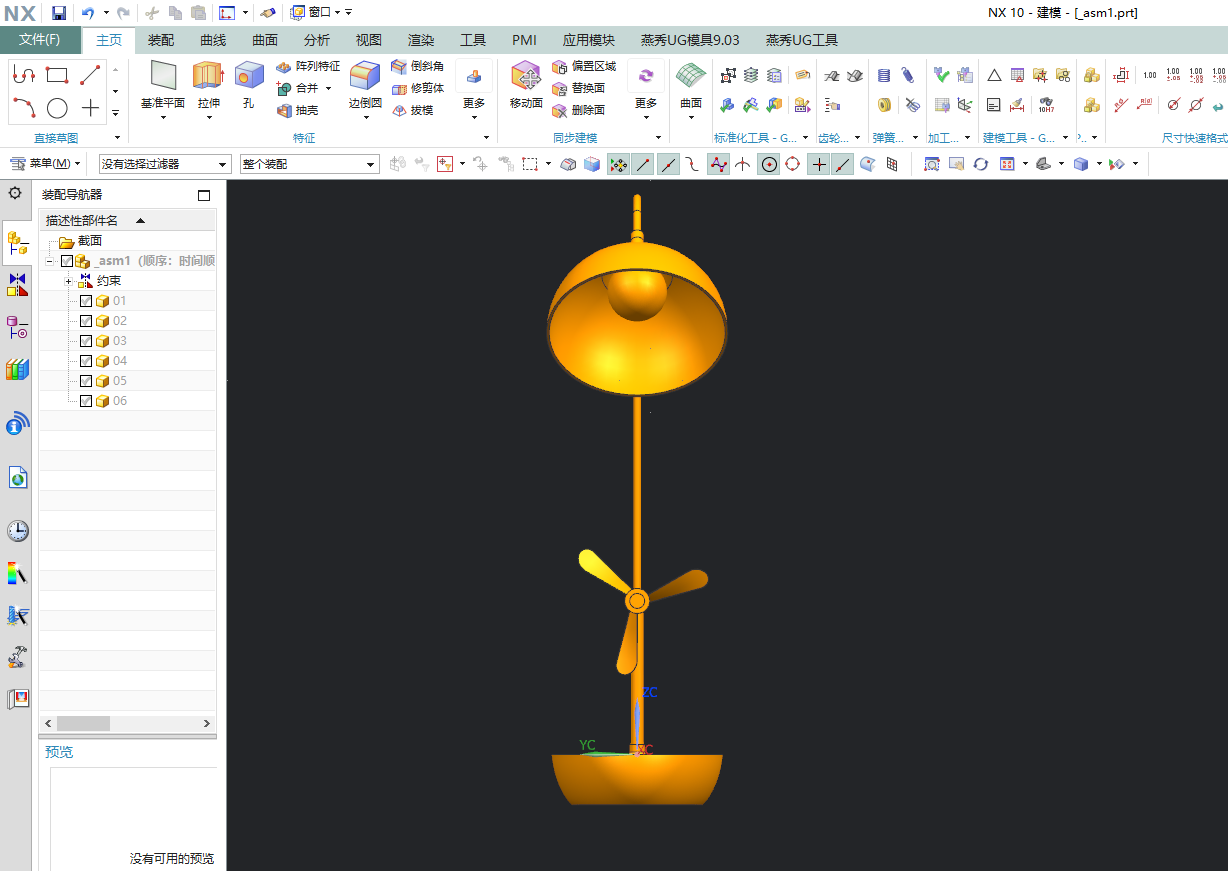The height and width of the screenshot is (871, 1228).
Task: Open the Internet Explorer sidebar icon
Action: tap(17, 479)
